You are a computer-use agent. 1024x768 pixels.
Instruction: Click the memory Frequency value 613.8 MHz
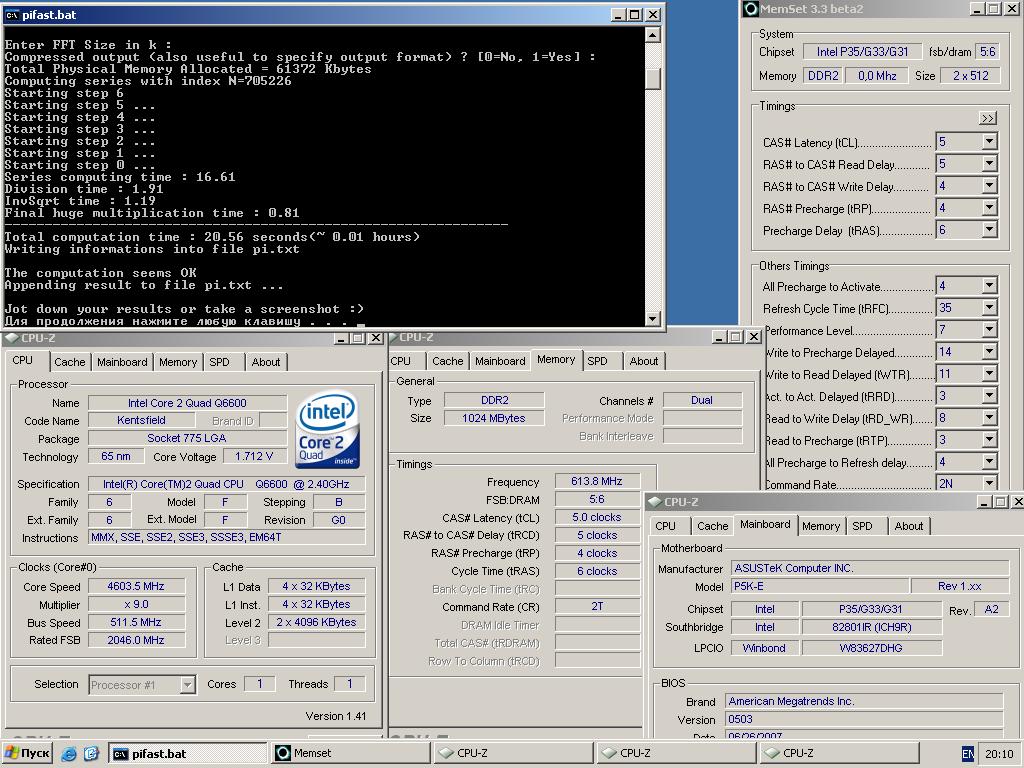pos(597,481)
